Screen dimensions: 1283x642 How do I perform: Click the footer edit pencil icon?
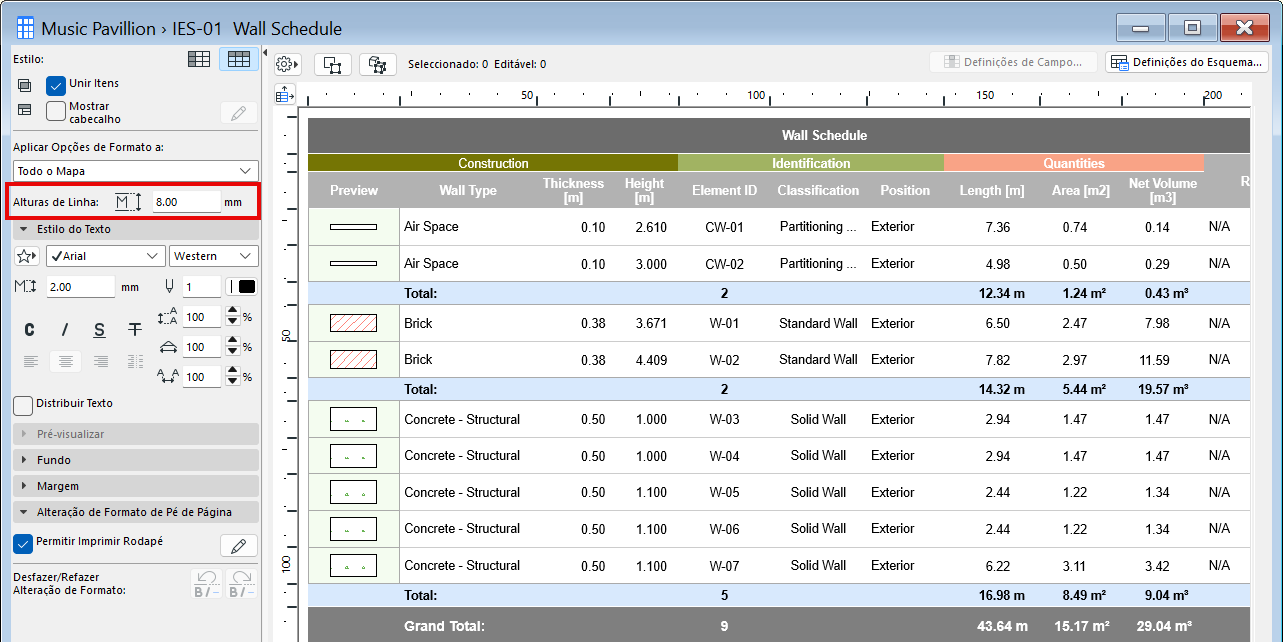(x=238, y=545)
